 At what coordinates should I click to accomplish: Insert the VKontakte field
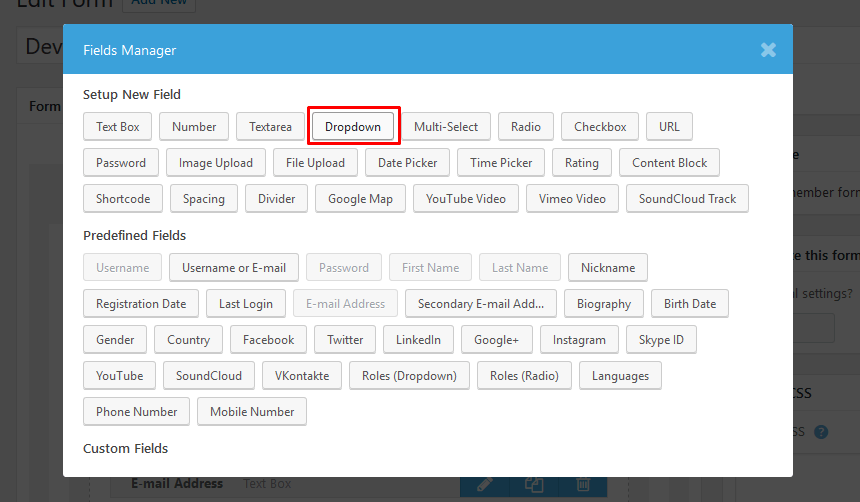point(302,376)
